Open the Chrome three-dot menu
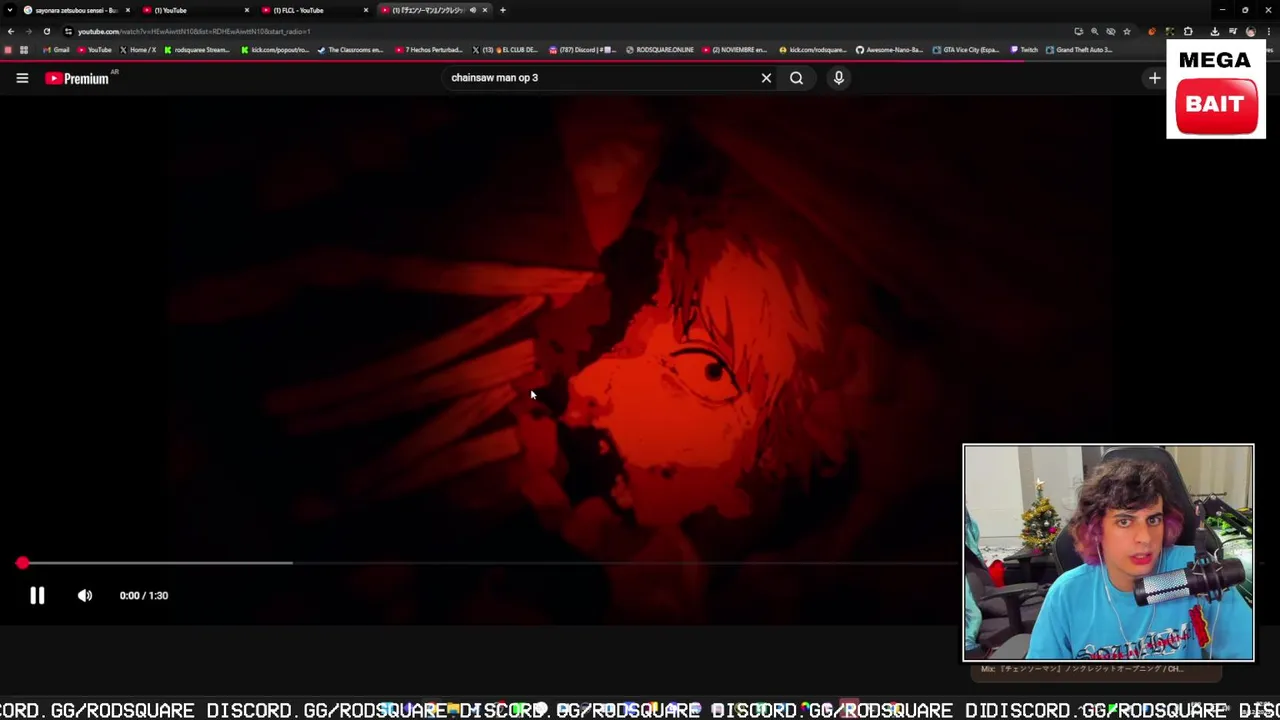The height and width of the screenshot is (720, 1280). pos(1268,31)
